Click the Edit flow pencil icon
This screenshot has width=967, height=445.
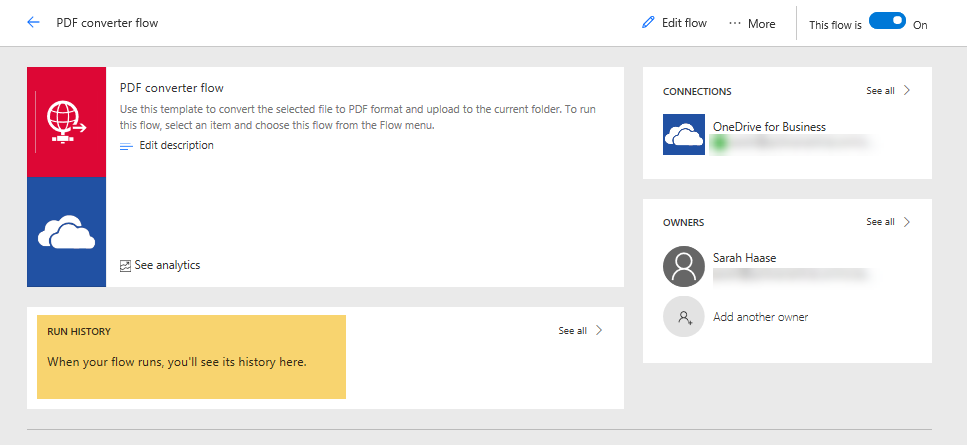coord(648,23)
